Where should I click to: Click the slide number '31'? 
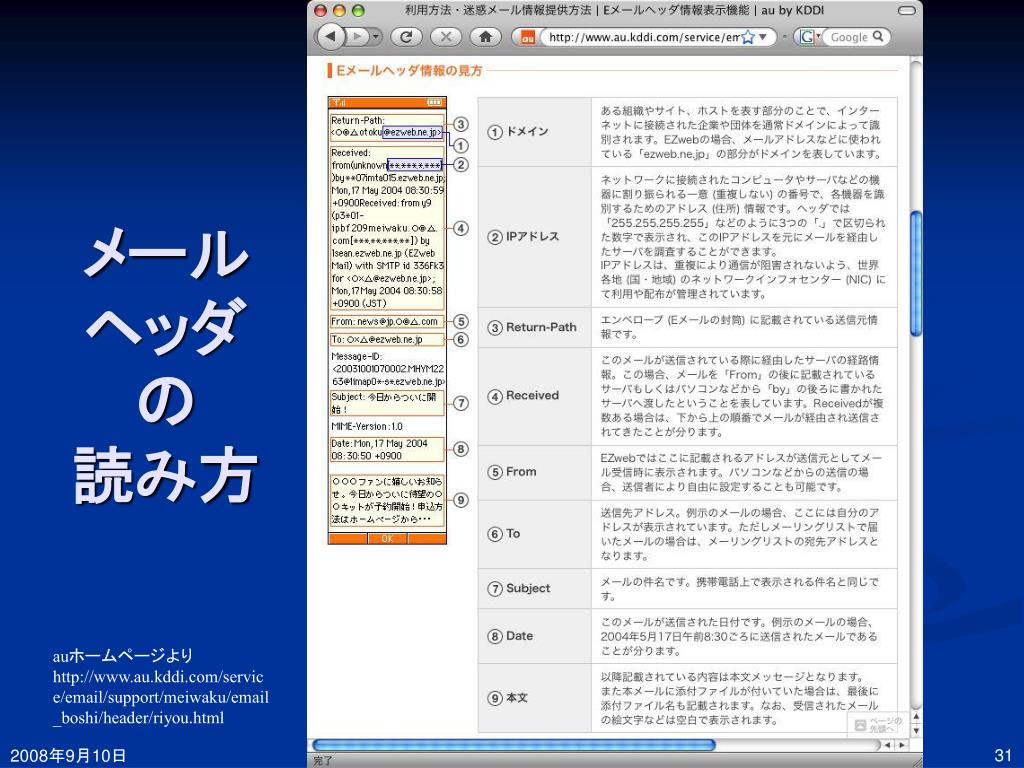[x=1002, y=756]
